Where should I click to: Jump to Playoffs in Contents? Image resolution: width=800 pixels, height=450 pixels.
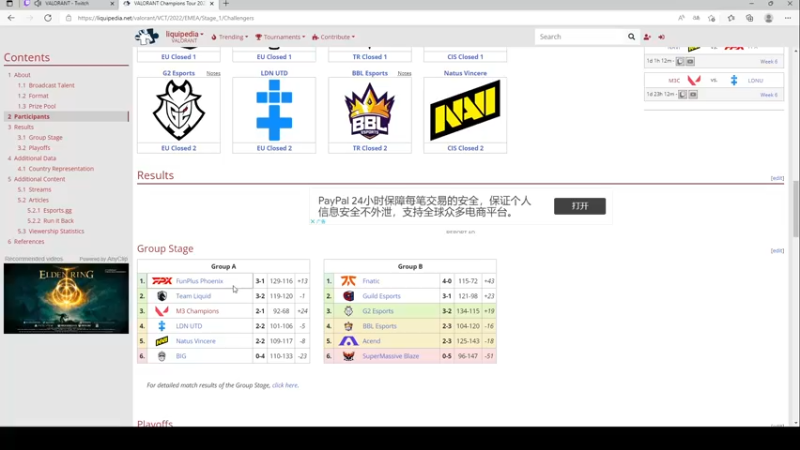(39, 147)
